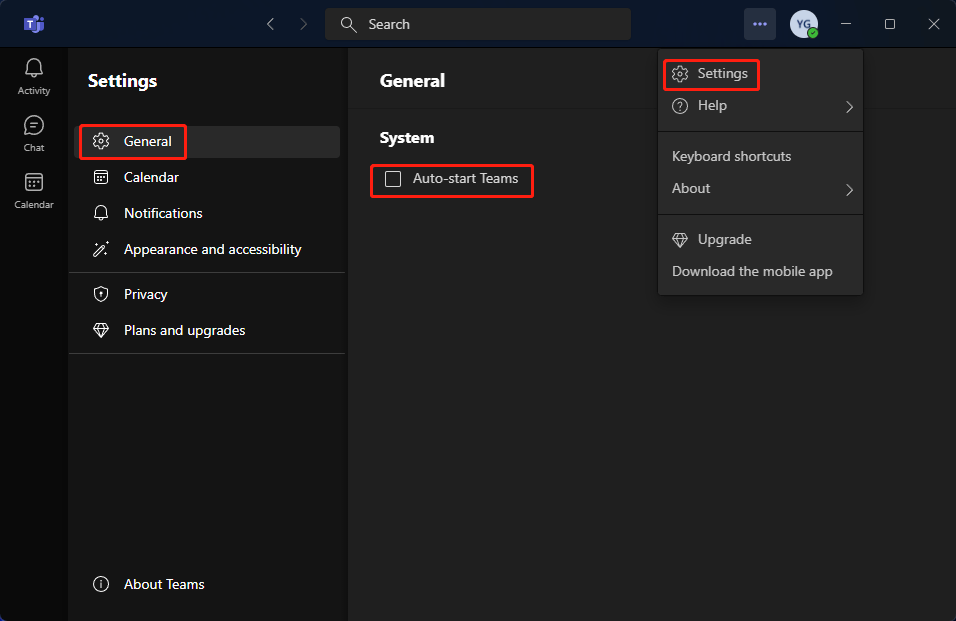Select General settings category

click(x=207, y=141)
